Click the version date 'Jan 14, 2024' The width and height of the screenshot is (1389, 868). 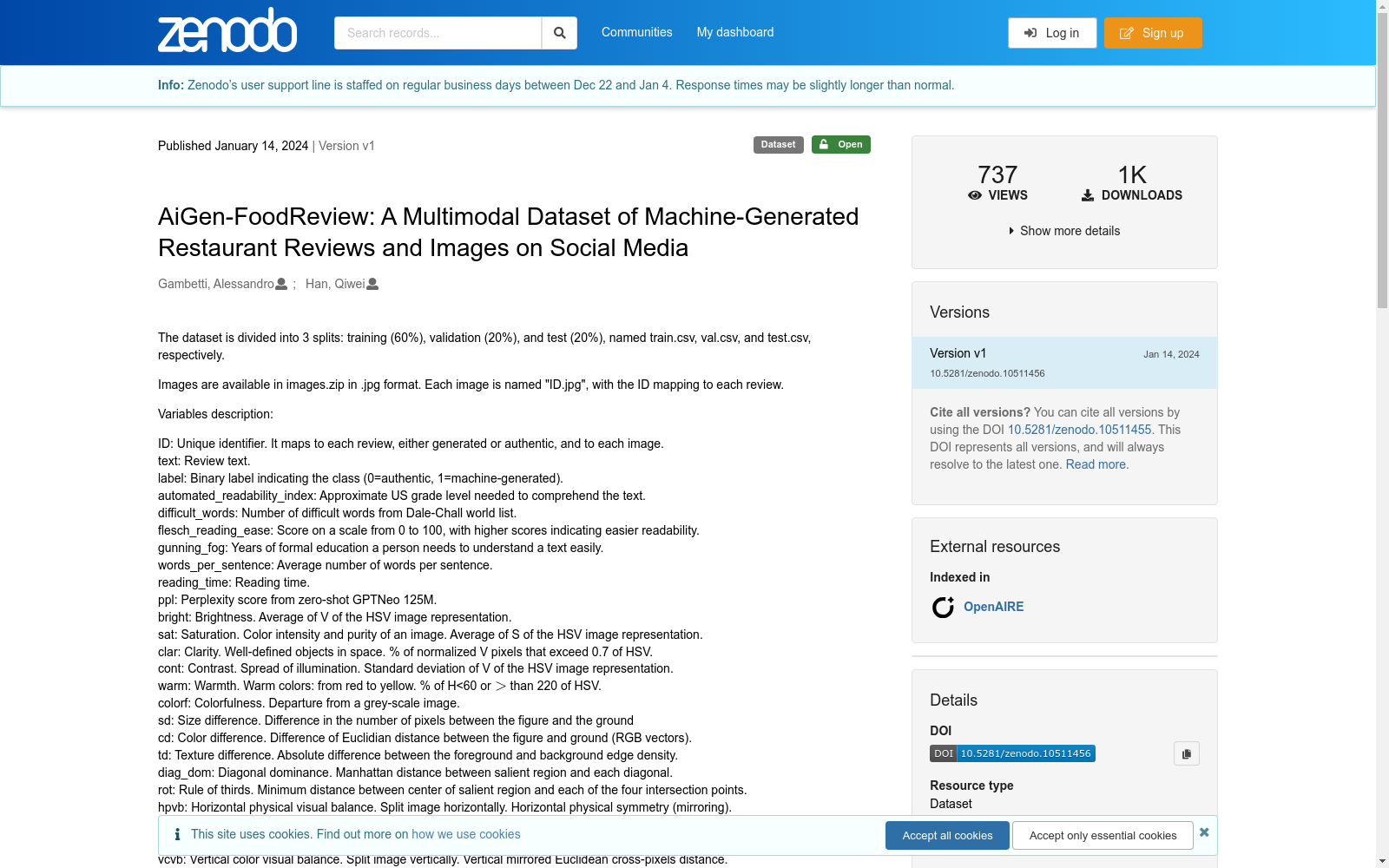pos(1171,354)
